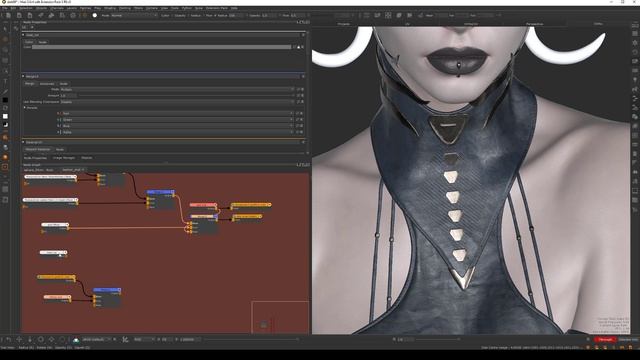Open the Patches menu
This screenshot has width=640, height=360.
(85, 8)
